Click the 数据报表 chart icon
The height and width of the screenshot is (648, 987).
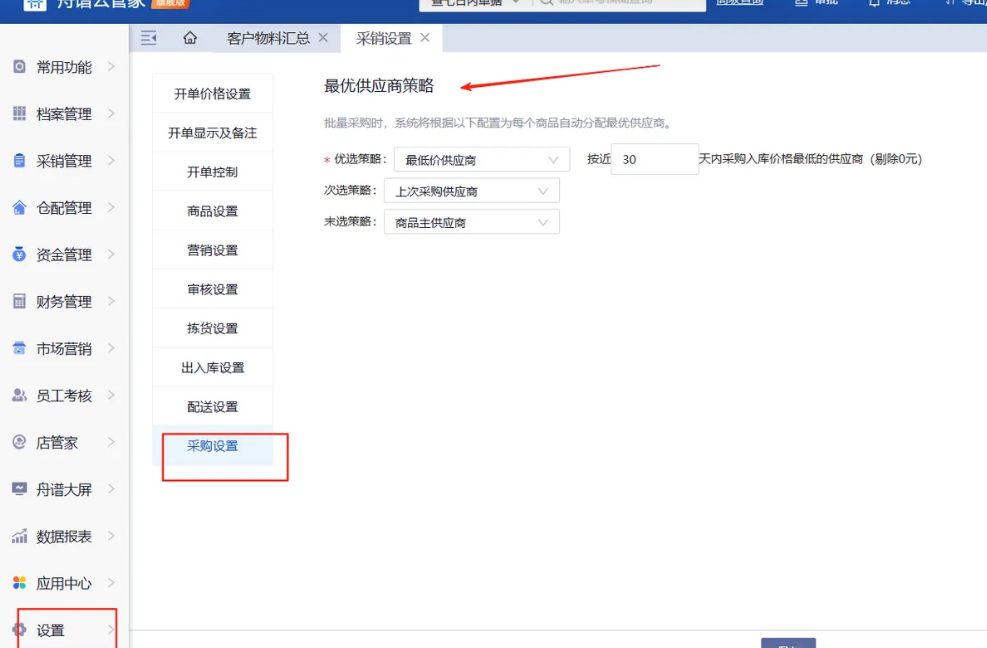coord(19,537)
